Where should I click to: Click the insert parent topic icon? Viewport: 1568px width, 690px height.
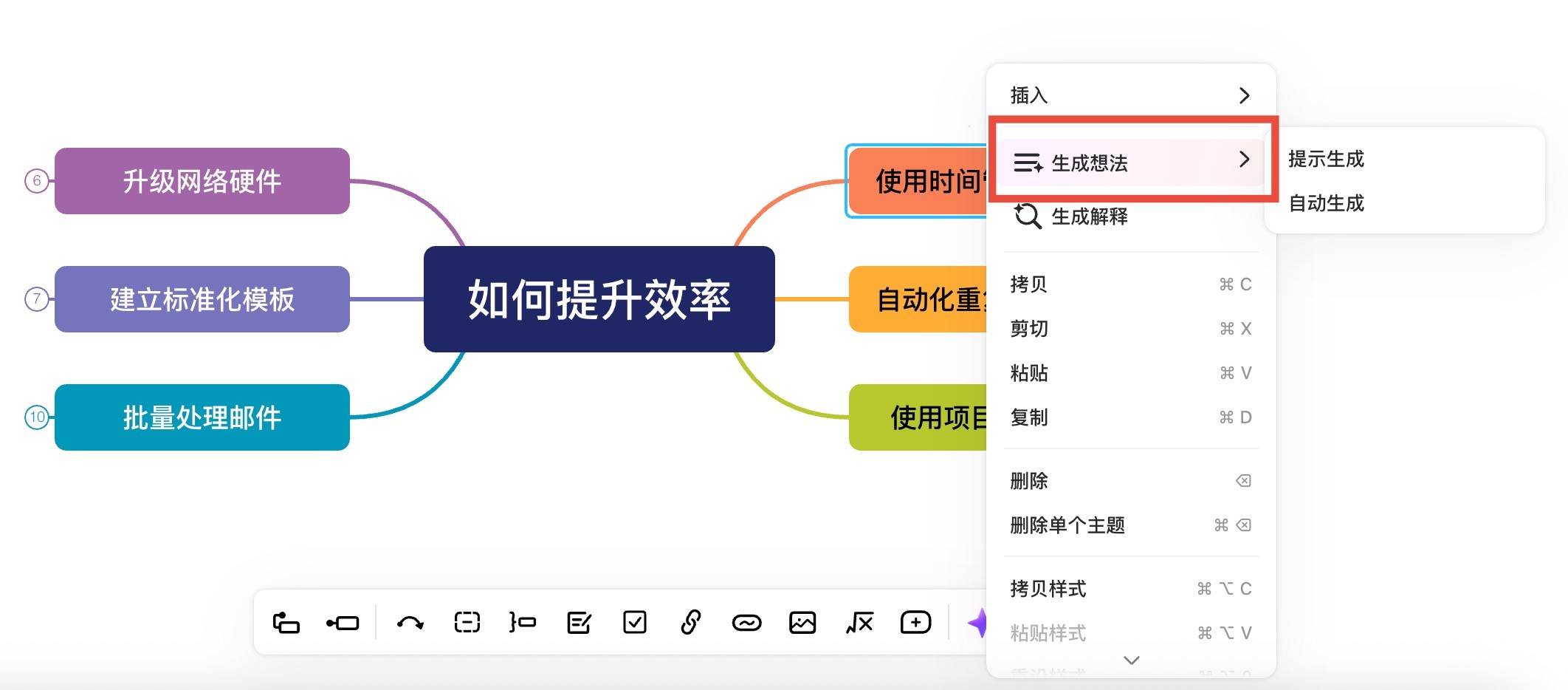pos(341,623)
